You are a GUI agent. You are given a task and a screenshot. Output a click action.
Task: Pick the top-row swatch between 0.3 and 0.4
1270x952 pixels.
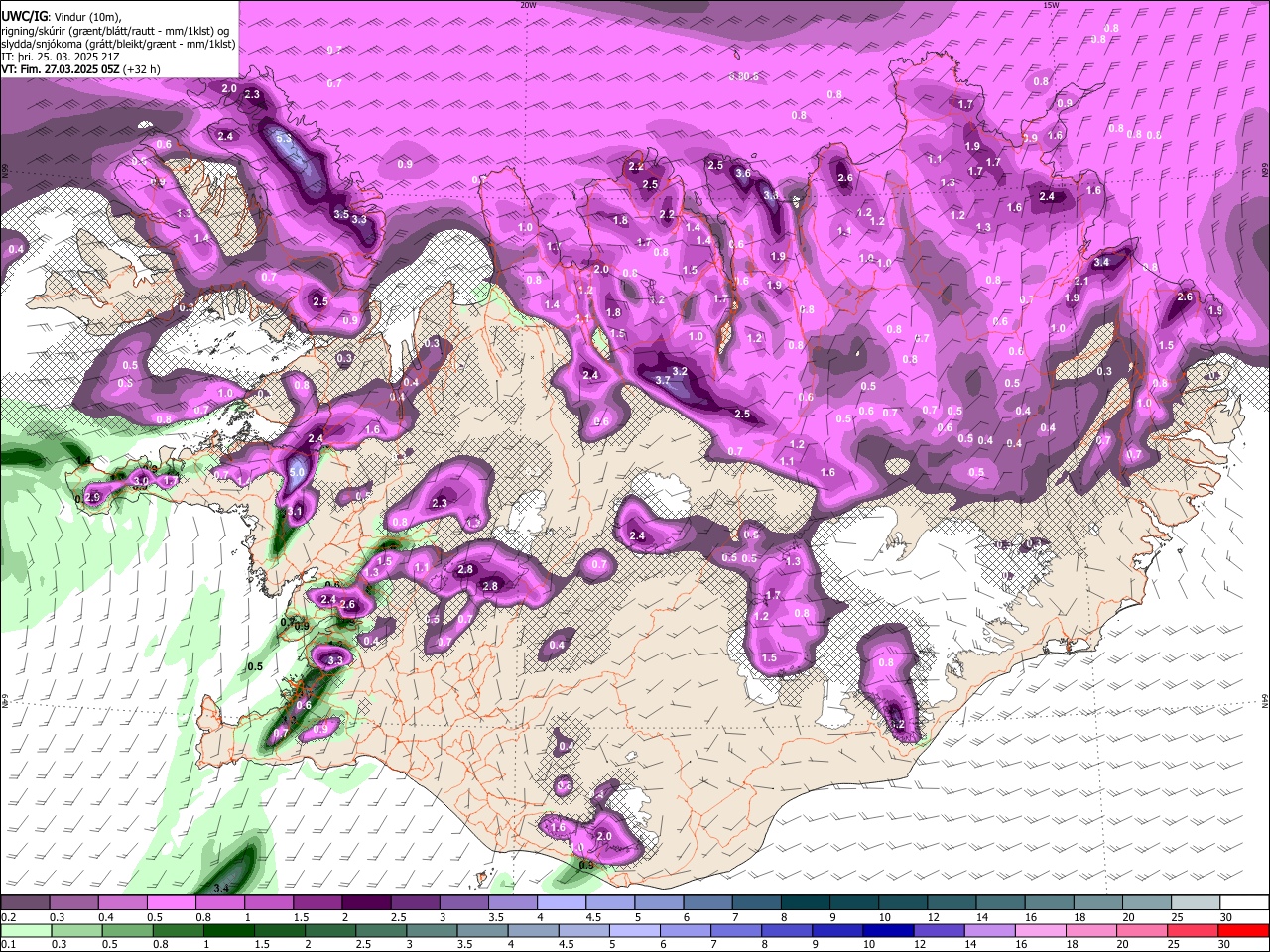click(73, 903)
